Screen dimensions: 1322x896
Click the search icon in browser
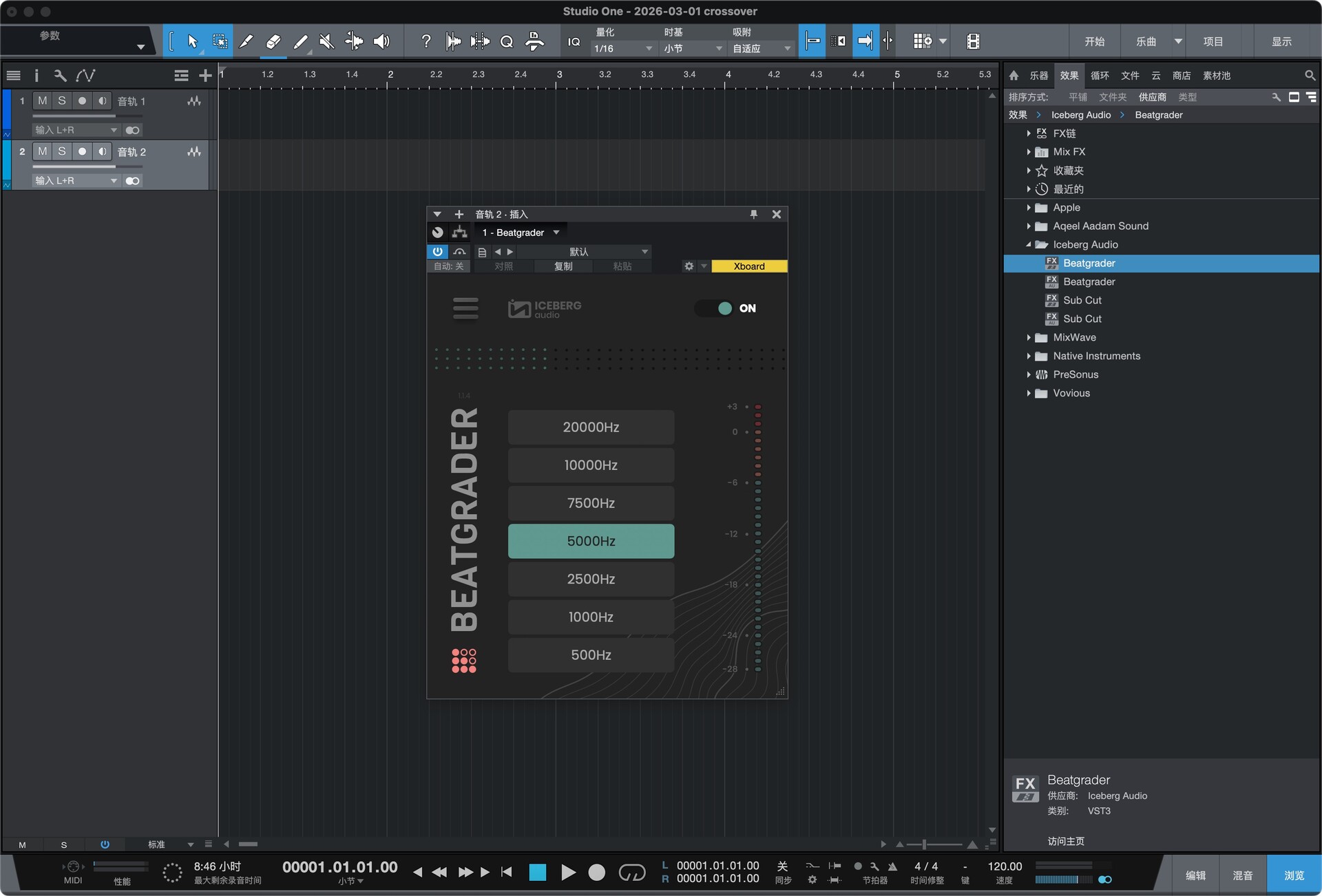(1310, 75)
